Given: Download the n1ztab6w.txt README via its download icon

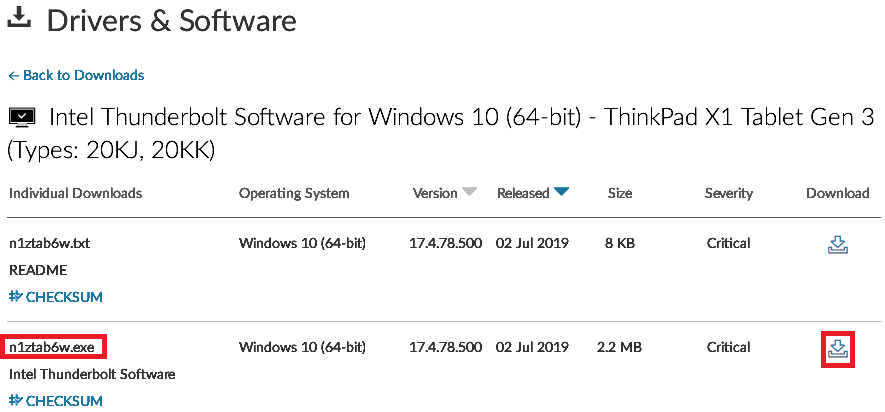Looking at the screenshot, I should (838, 245).
